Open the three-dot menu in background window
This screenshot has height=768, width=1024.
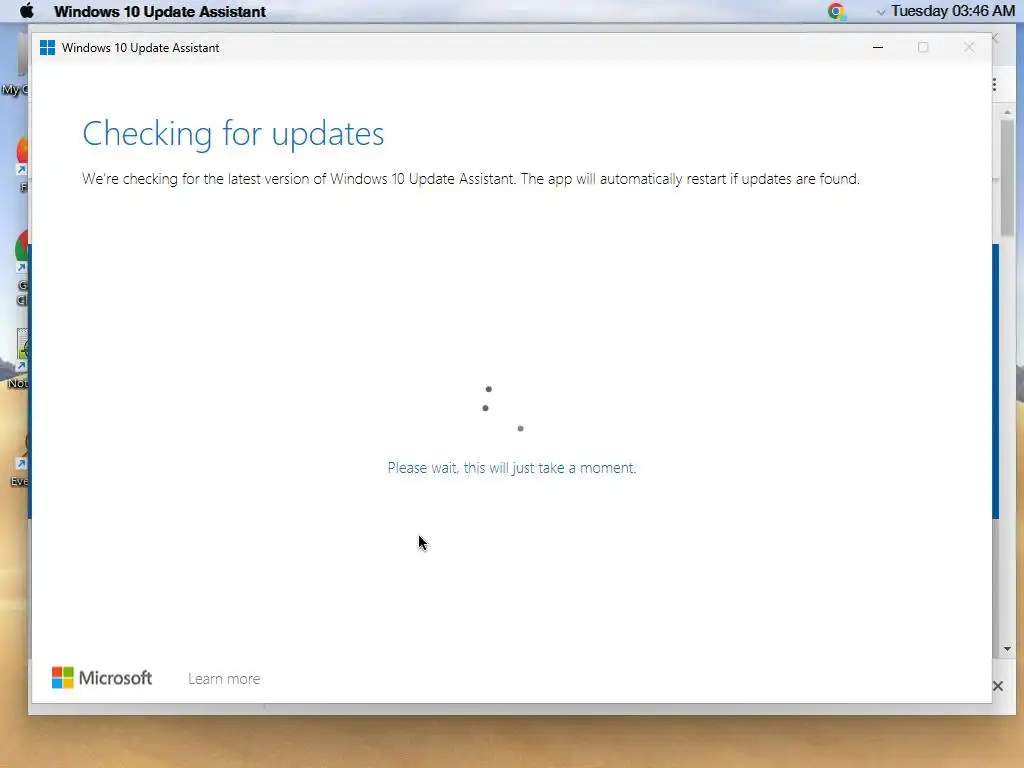pyautogui.click(x=995, y=84)
